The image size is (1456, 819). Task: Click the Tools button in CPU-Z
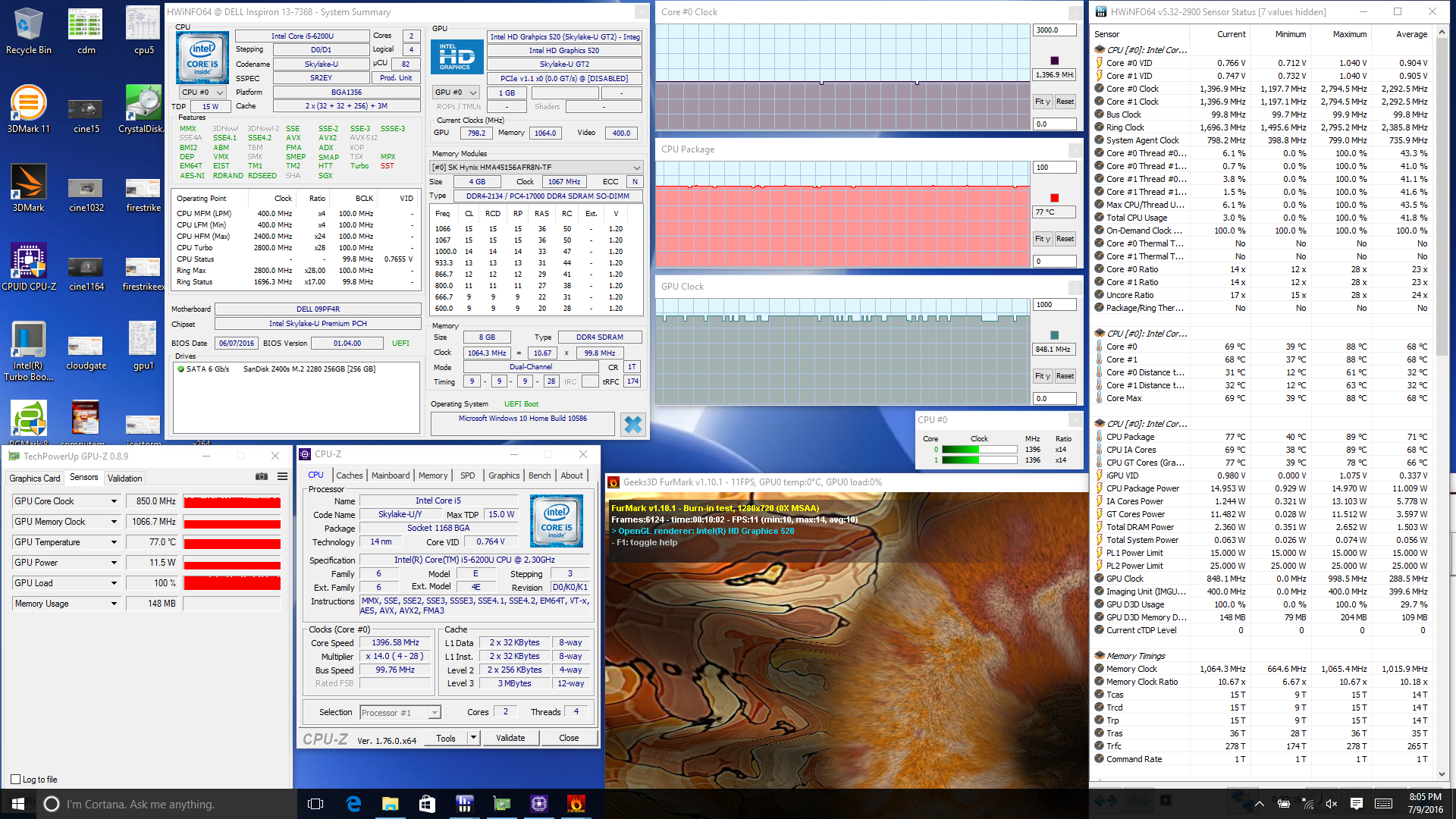pyautogui.click(x=446, y=738)
